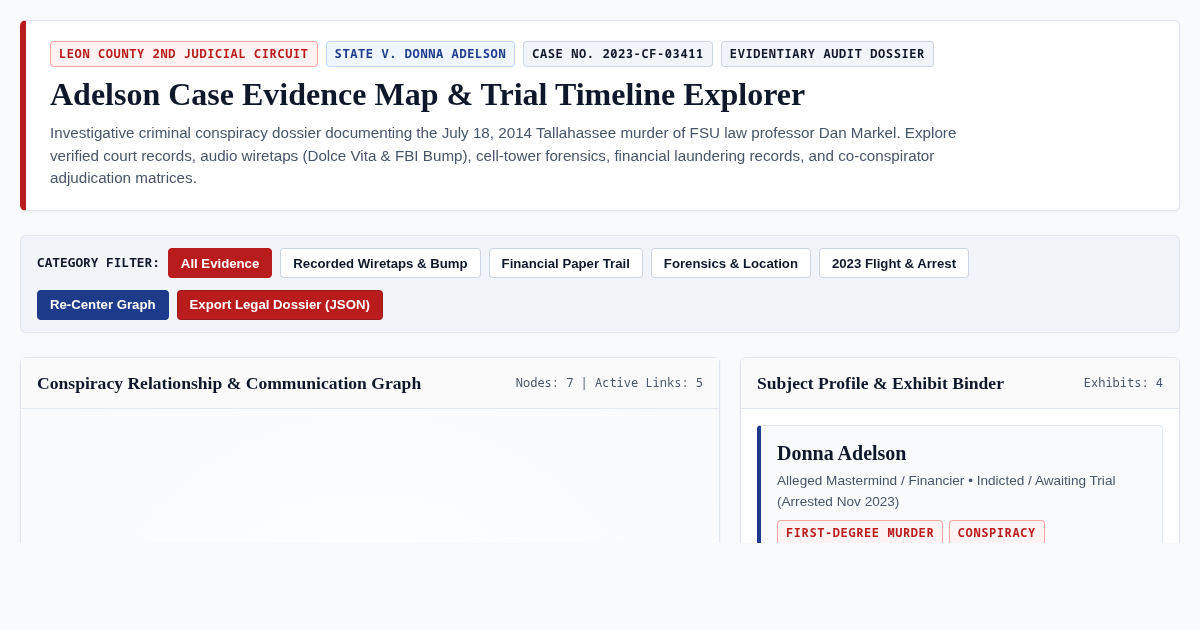Open the 2023 Flight & Arrest category
Viewport: 1200px width, 630px height.
pos(894,263)
